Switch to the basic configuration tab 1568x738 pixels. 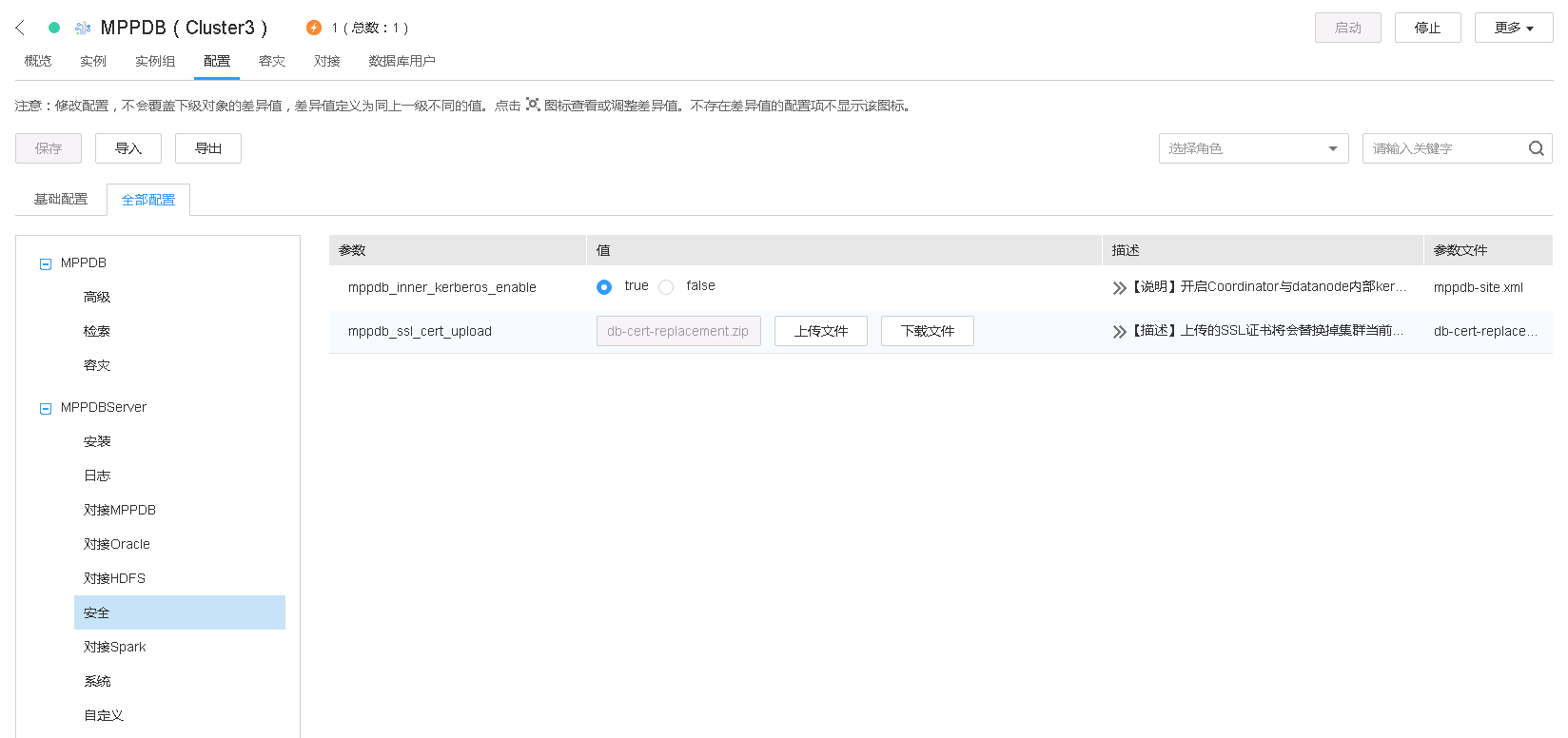click(61, 199)
